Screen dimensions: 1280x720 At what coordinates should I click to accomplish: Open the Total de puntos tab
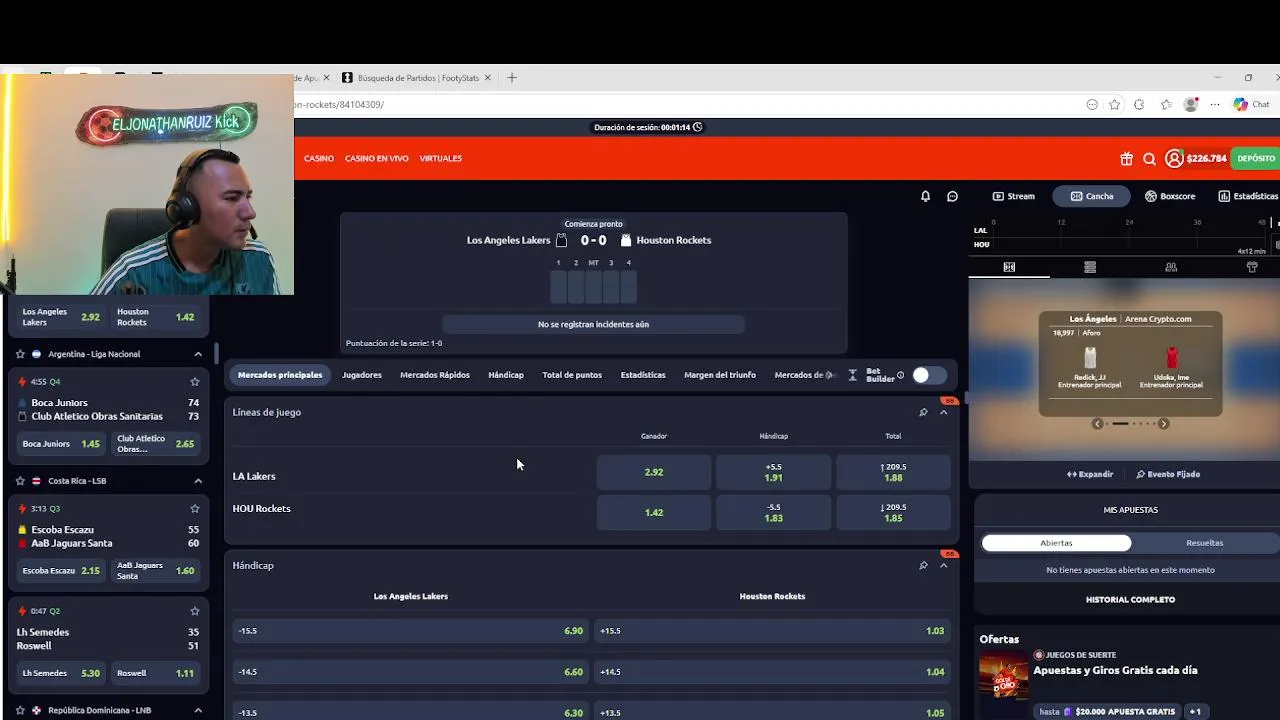click(x=572, y=375)
